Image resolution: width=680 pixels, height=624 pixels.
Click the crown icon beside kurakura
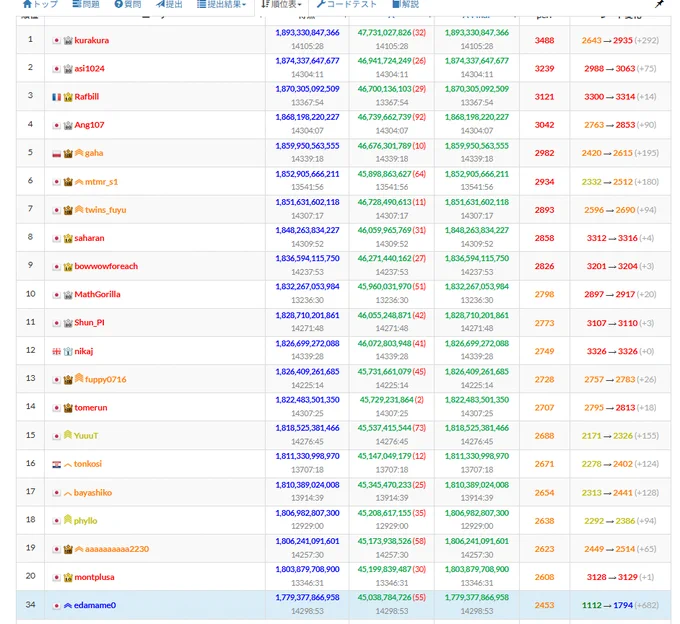point(68,41)
